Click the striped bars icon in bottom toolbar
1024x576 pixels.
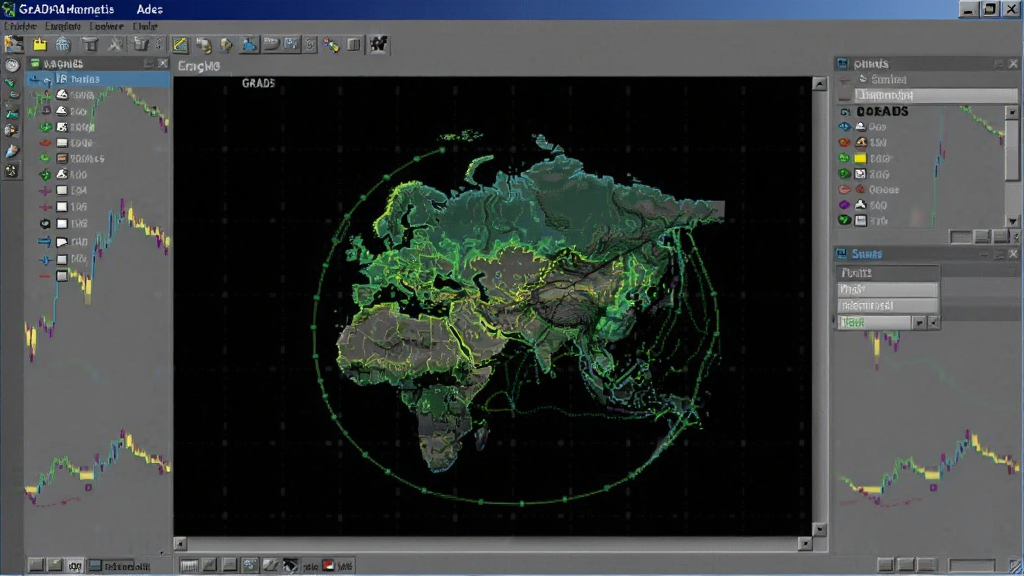coord(189,565)
